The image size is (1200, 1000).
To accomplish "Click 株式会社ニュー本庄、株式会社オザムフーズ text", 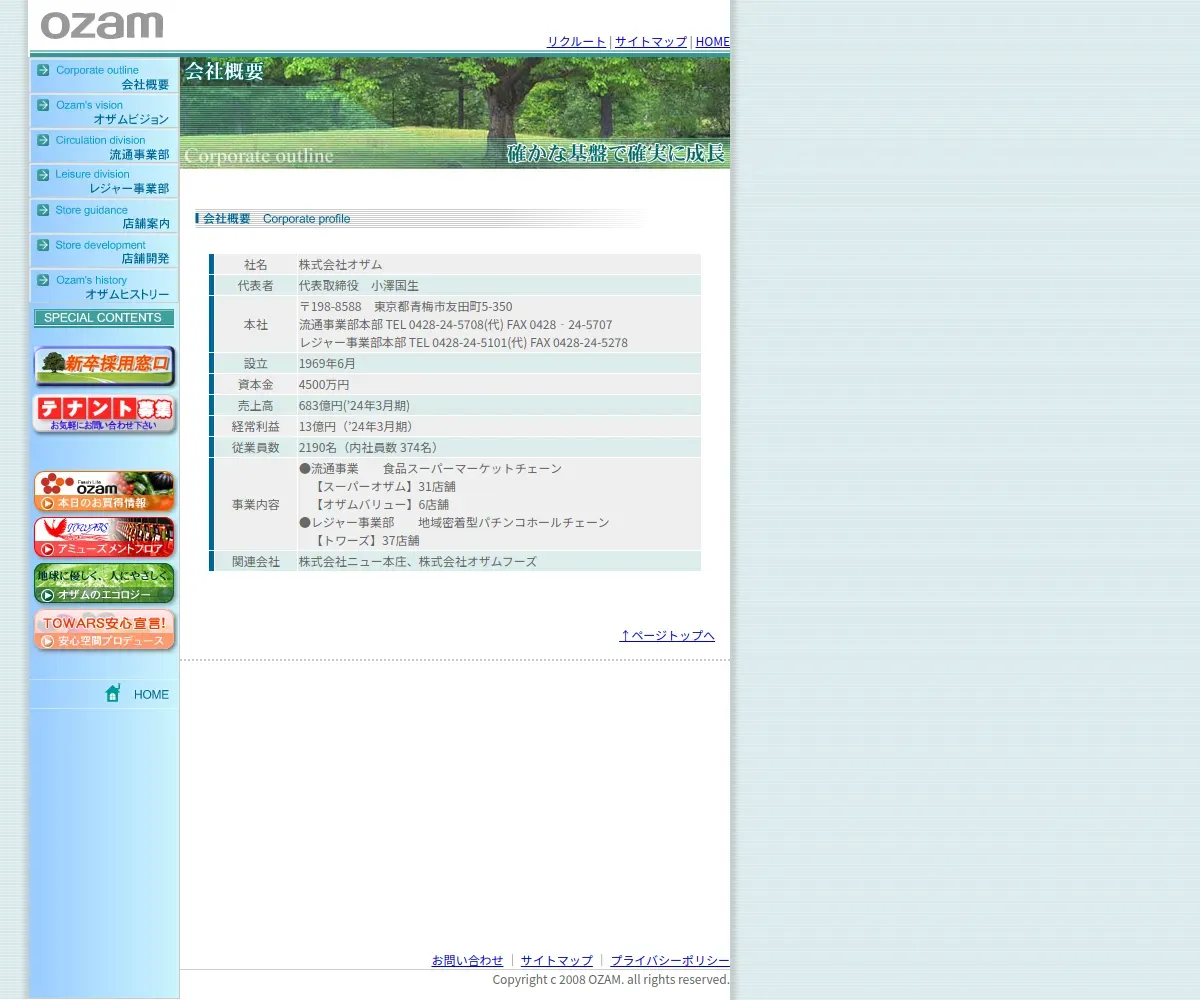I will 417,562.
